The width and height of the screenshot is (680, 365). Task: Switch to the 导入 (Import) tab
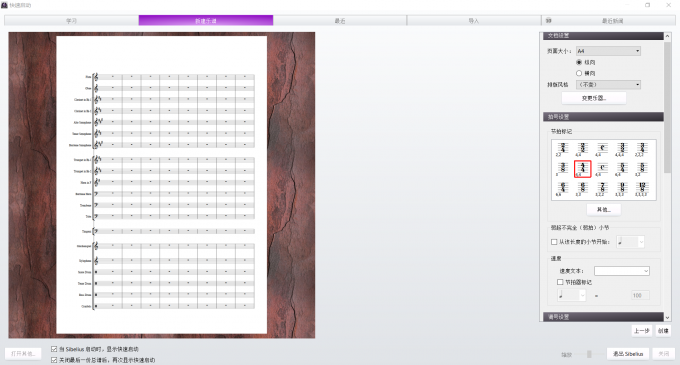pyautogui.click(x=474, y=20)
